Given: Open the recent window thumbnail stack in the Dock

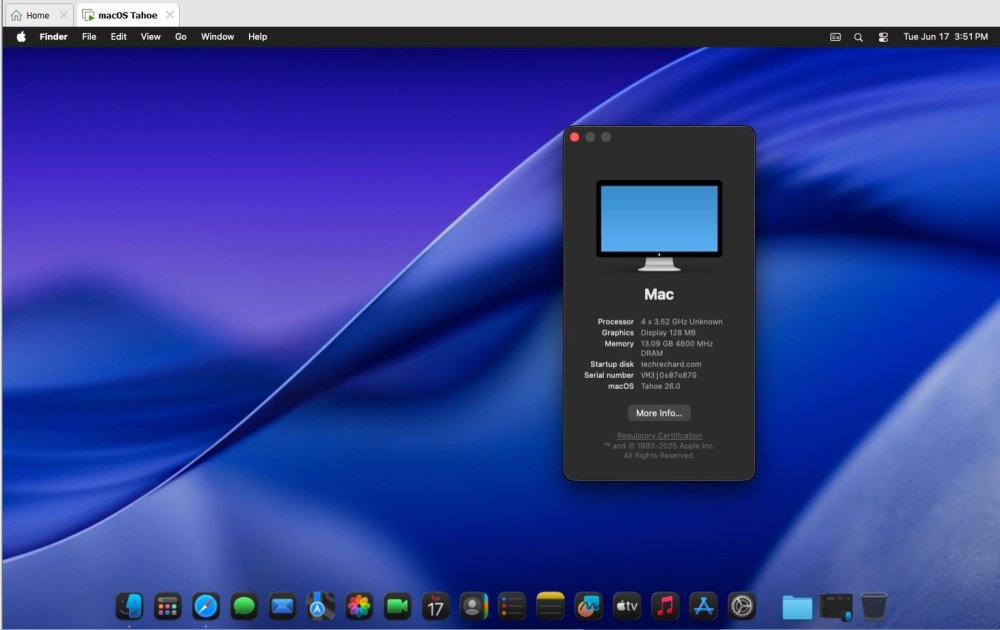Looking at the screenshot, I should [835, 606].
